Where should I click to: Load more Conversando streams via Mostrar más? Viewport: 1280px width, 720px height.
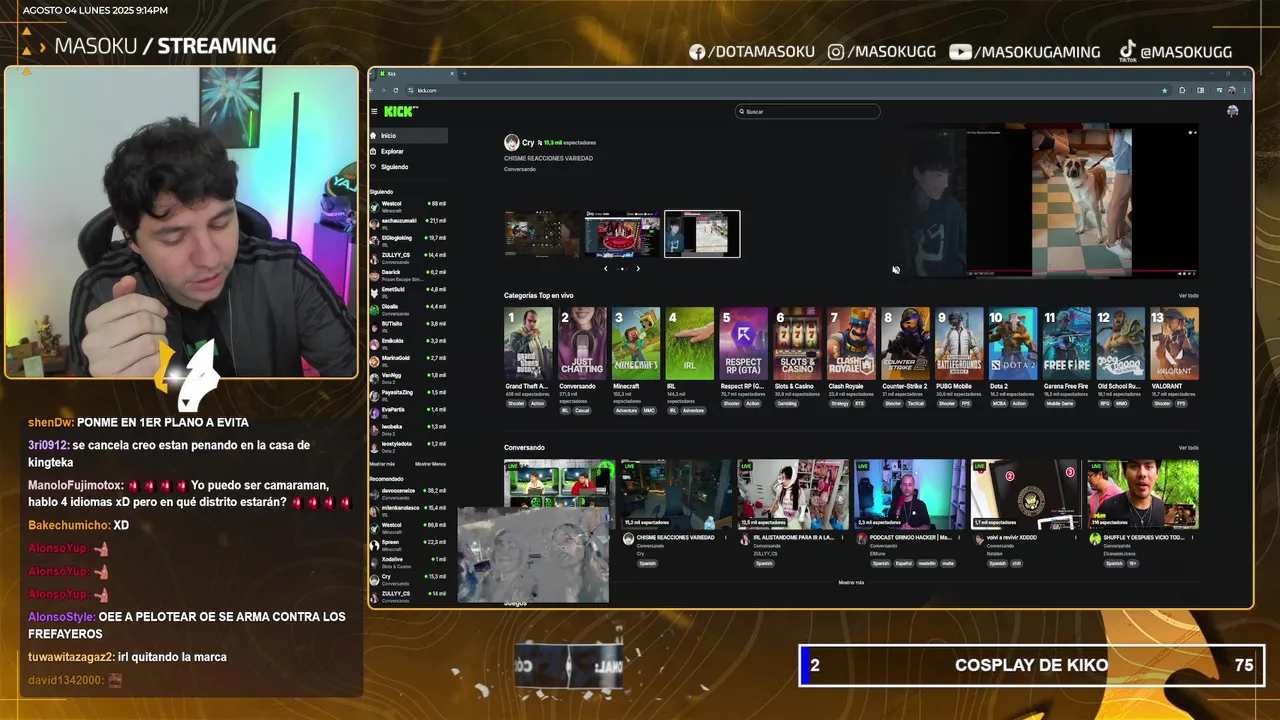point(851,582)
